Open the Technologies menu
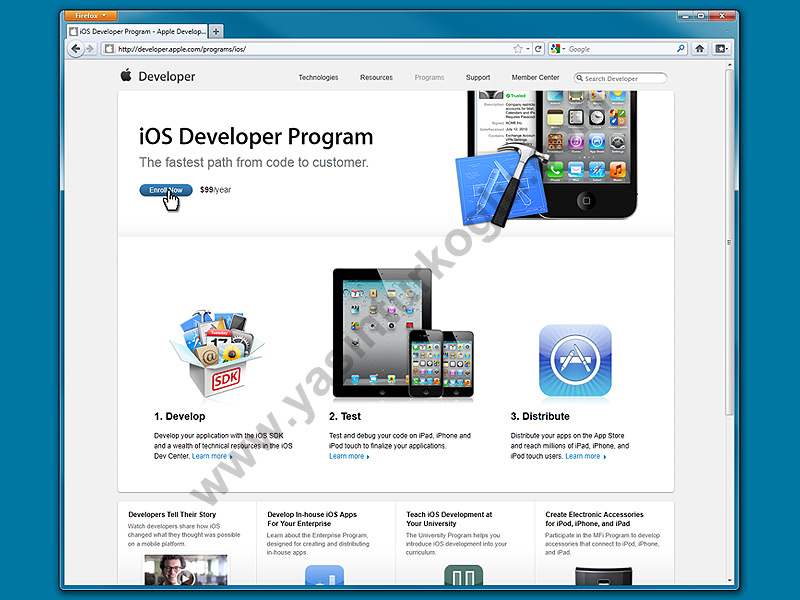The width and height of the screenshot is (800, 600). [x=318, y=78]
